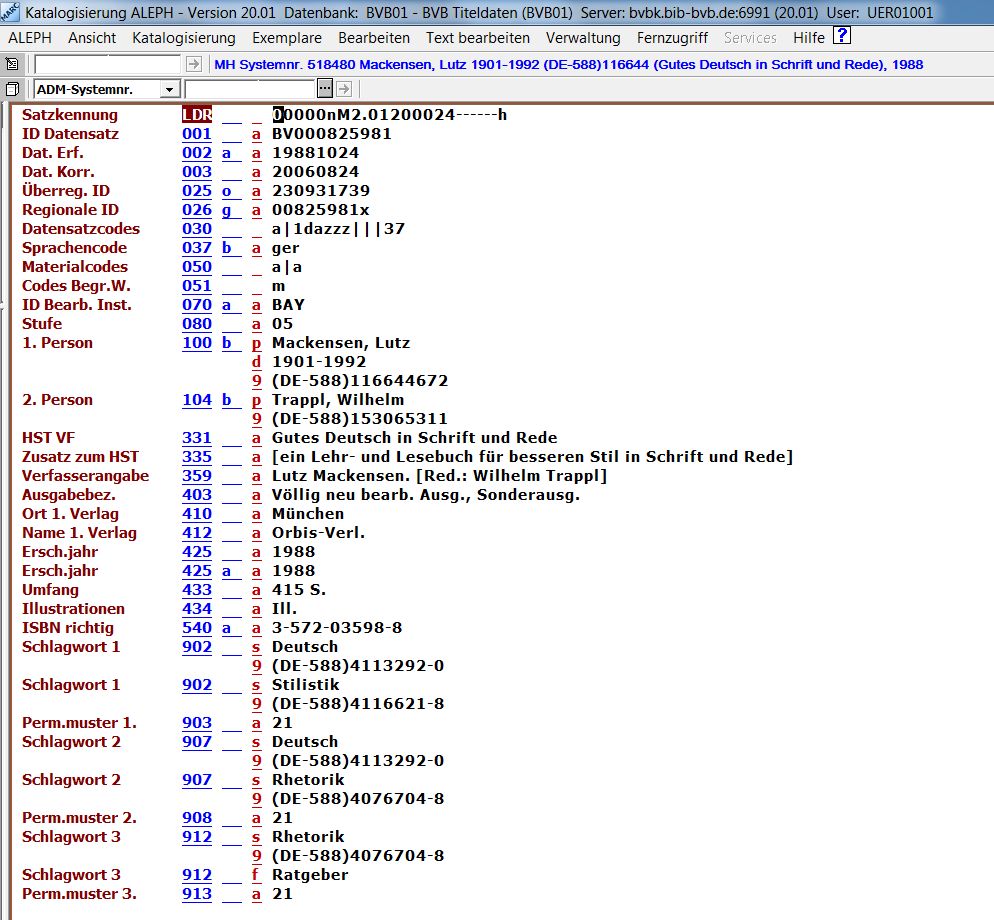The width and height of the screenshot is (994, 920).
Task: Open the Fernzugriff menu
Action: pos(672,38)
